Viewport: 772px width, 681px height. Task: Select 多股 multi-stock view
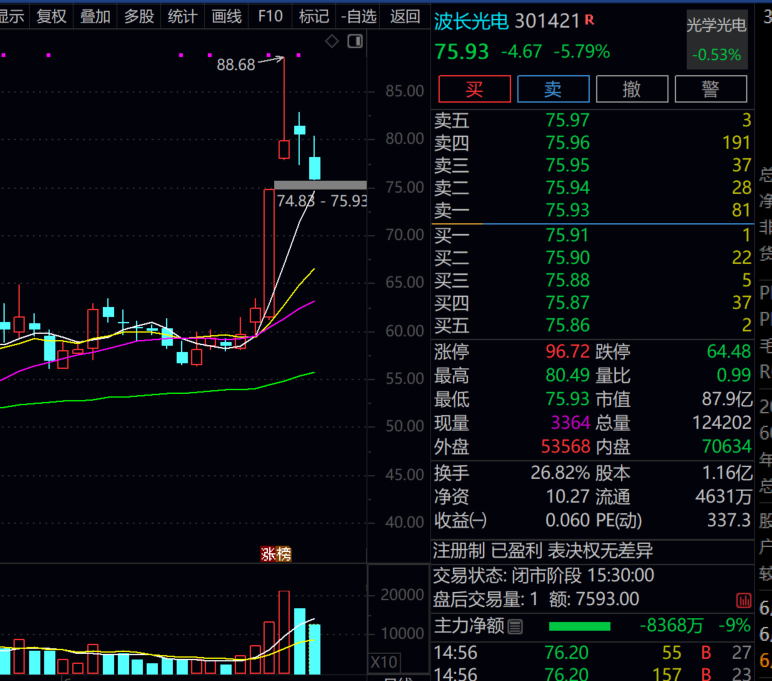click(139, 16)
